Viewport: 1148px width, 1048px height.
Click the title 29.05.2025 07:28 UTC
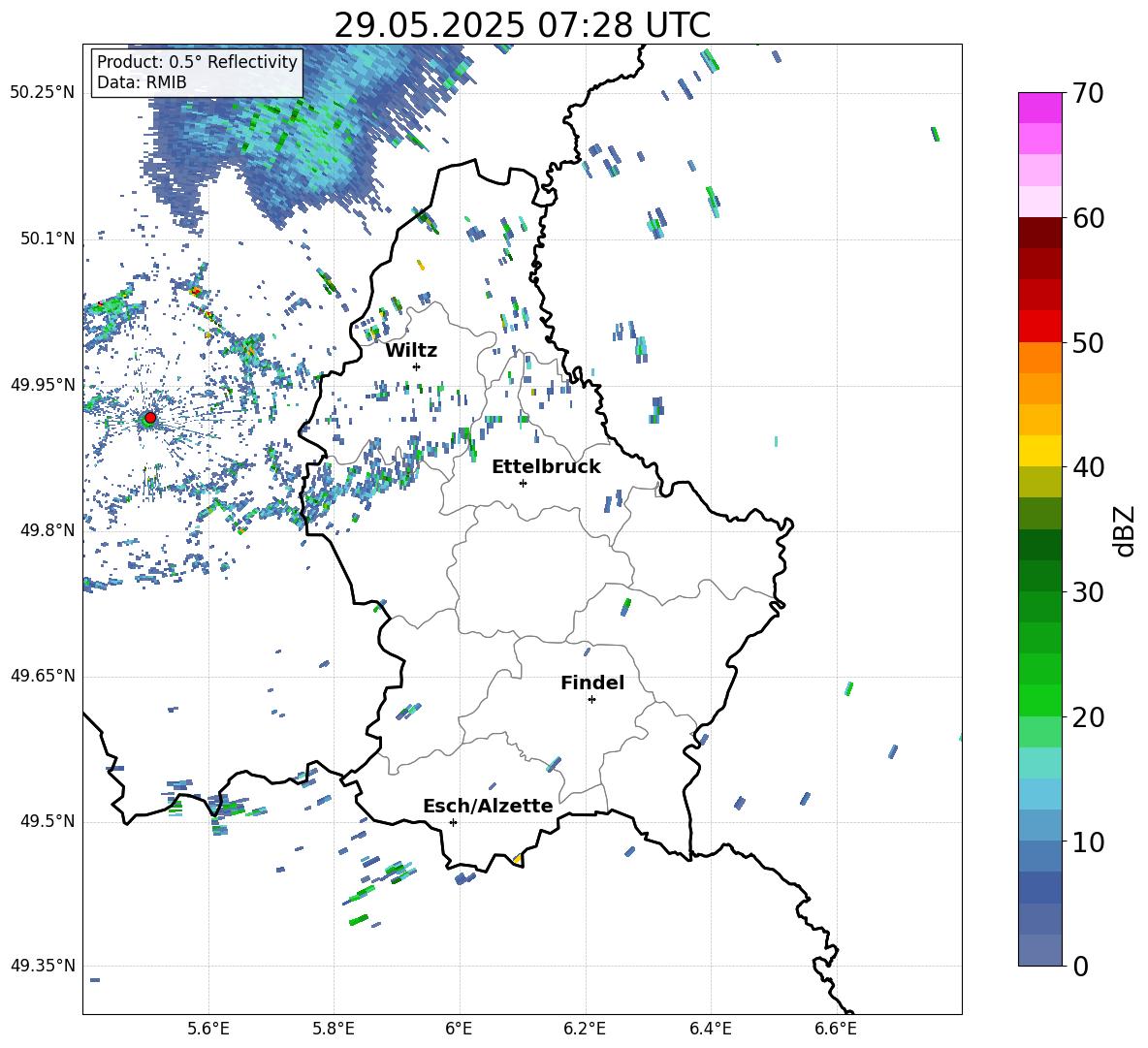(522, 25)
